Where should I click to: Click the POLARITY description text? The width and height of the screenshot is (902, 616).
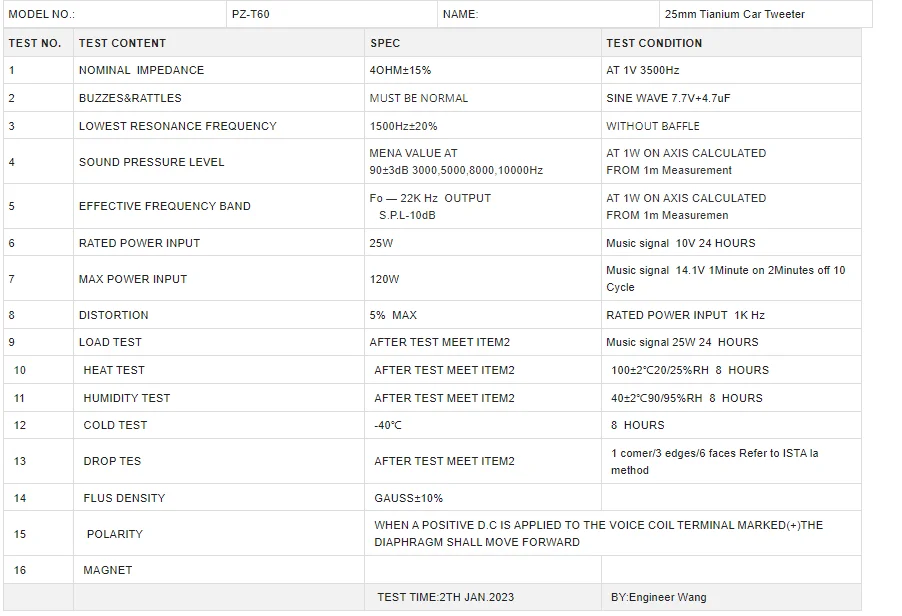(598, 534)
